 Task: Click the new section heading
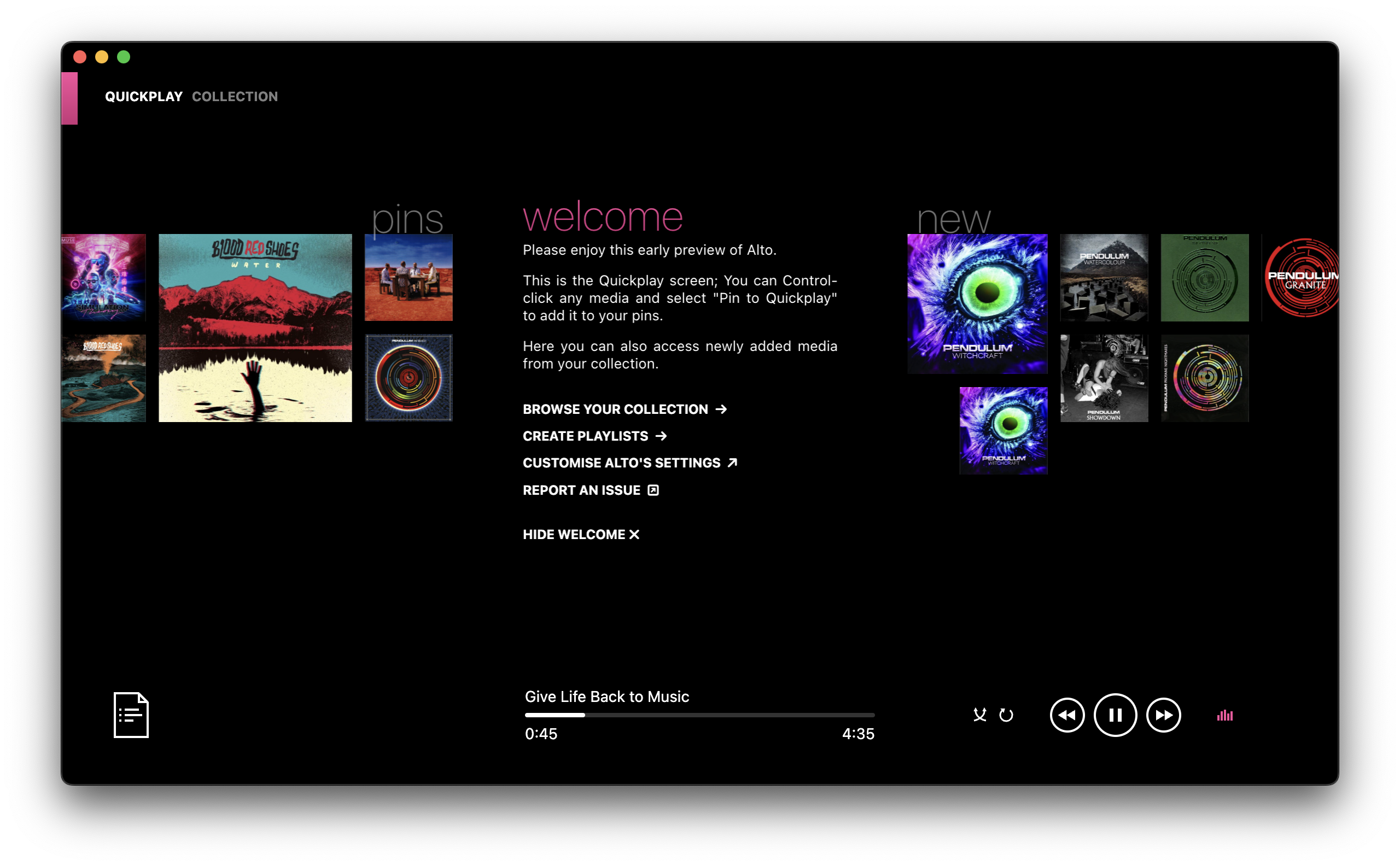(x=953, y=220)
